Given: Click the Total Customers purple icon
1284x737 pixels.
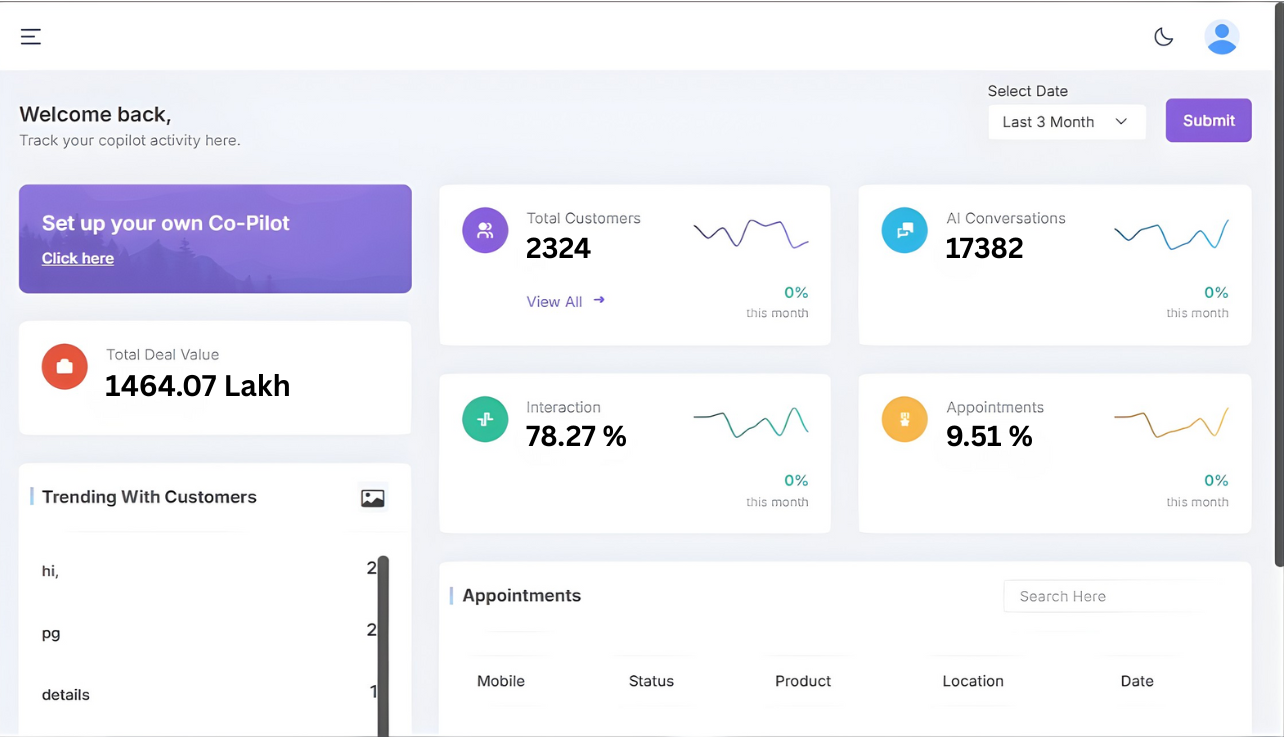Looking at the screenshot, I should [485, 230].
